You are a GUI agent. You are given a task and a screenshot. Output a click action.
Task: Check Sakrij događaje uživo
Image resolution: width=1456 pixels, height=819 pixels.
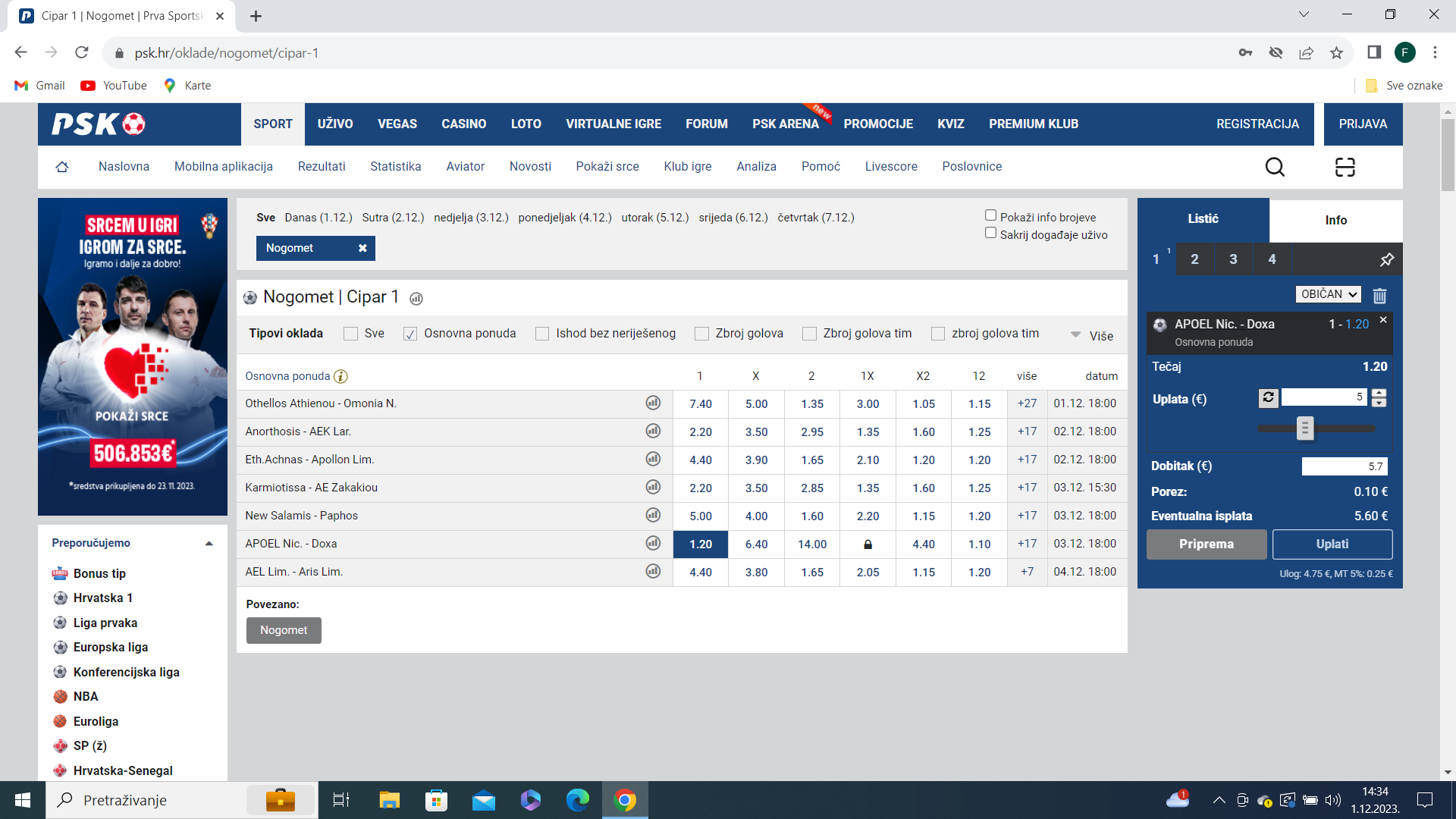[990, 233]
